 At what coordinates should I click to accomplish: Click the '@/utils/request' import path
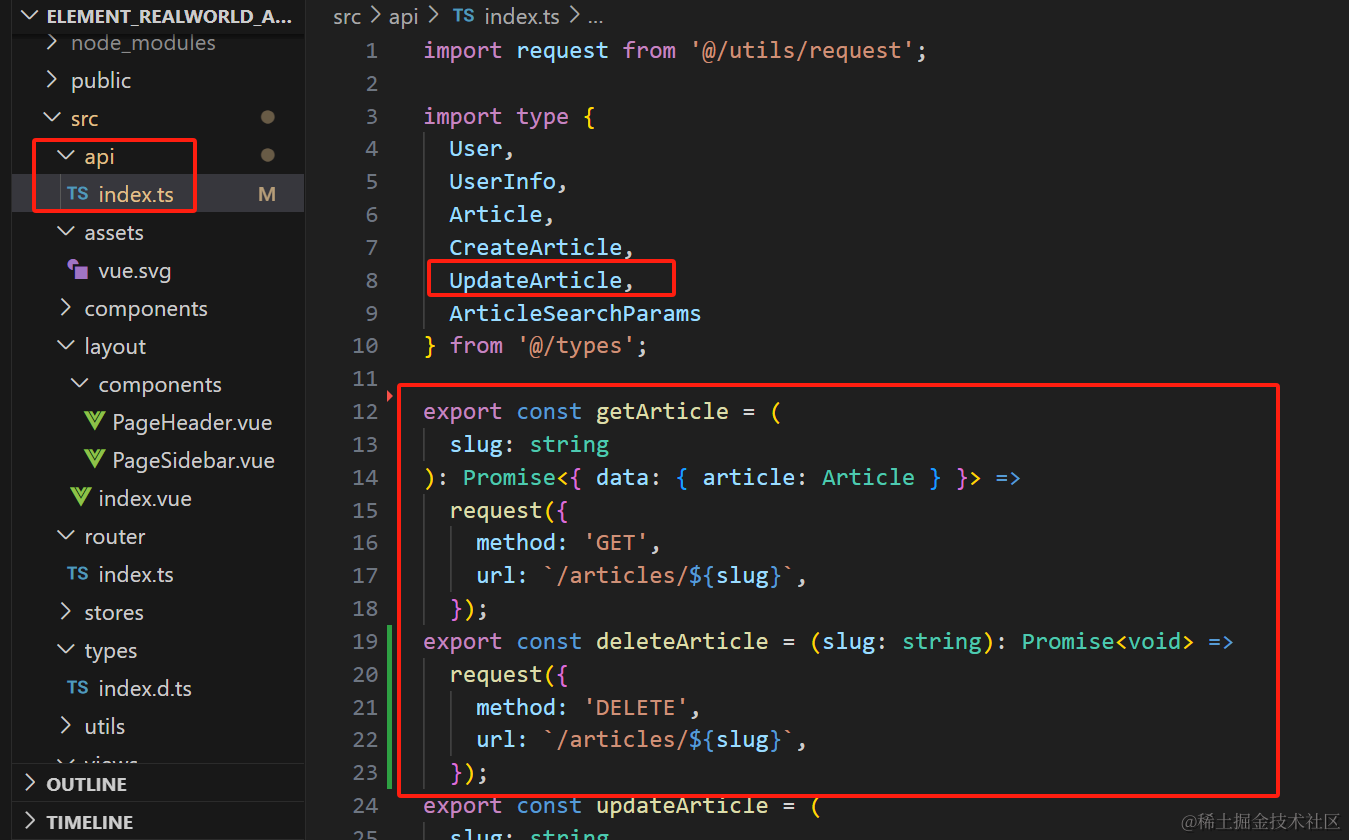pos(802,50)
